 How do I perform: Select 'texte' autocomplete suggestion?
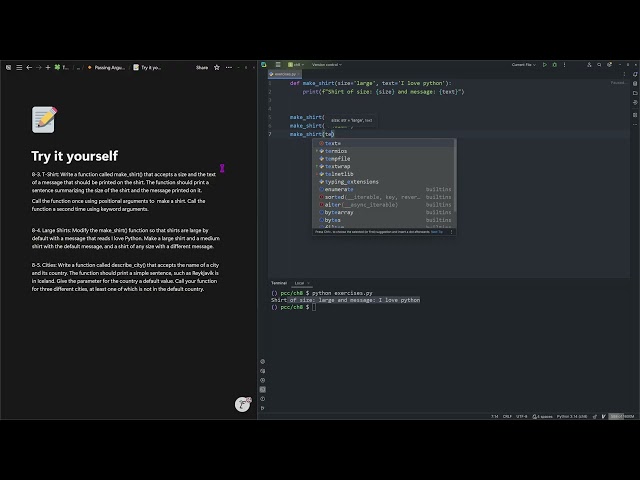click(x=384, y=143)
